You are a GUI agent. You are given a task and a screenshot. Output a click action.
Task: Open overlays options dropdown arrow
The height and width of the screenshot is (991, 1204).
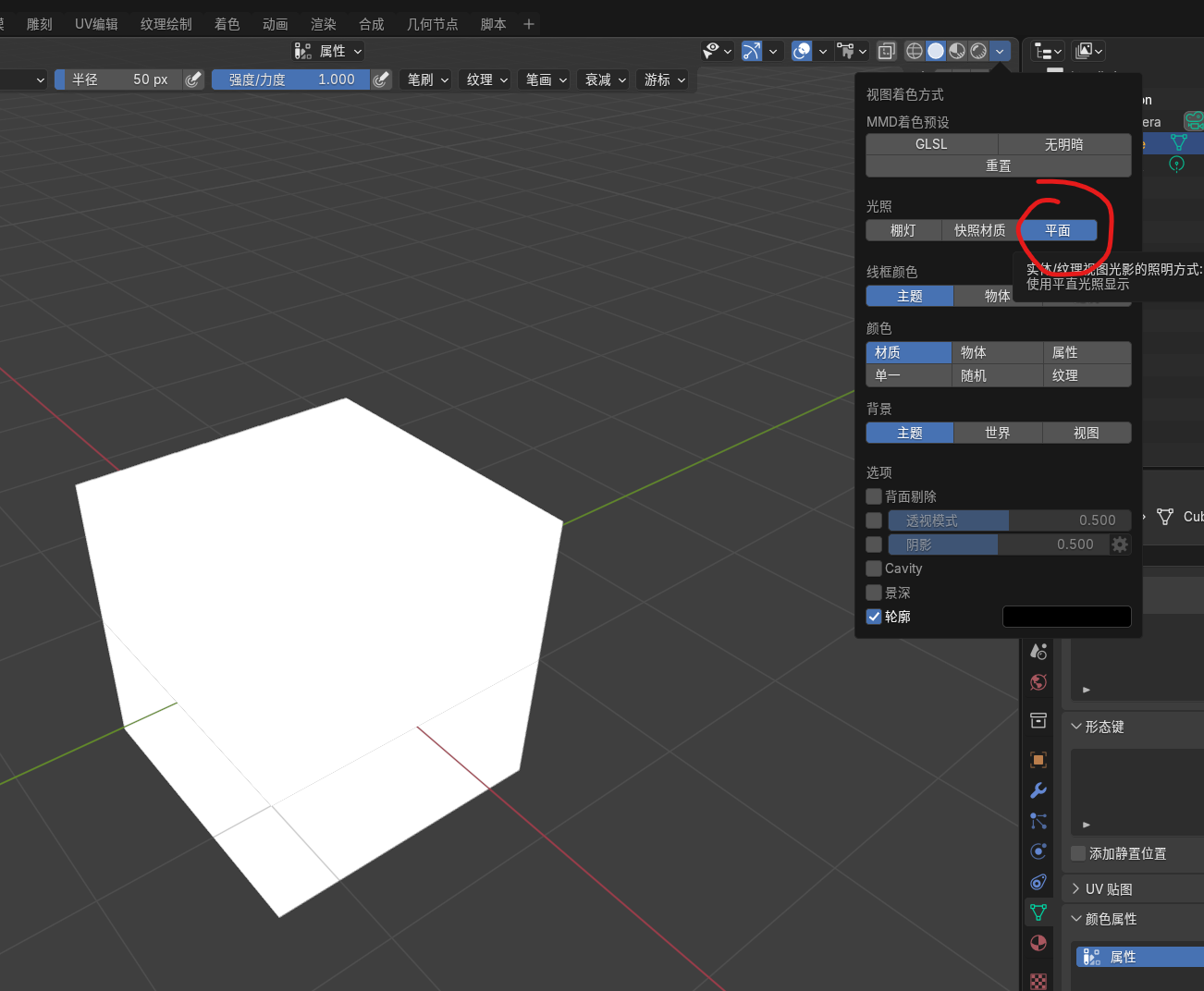point(822,51)
